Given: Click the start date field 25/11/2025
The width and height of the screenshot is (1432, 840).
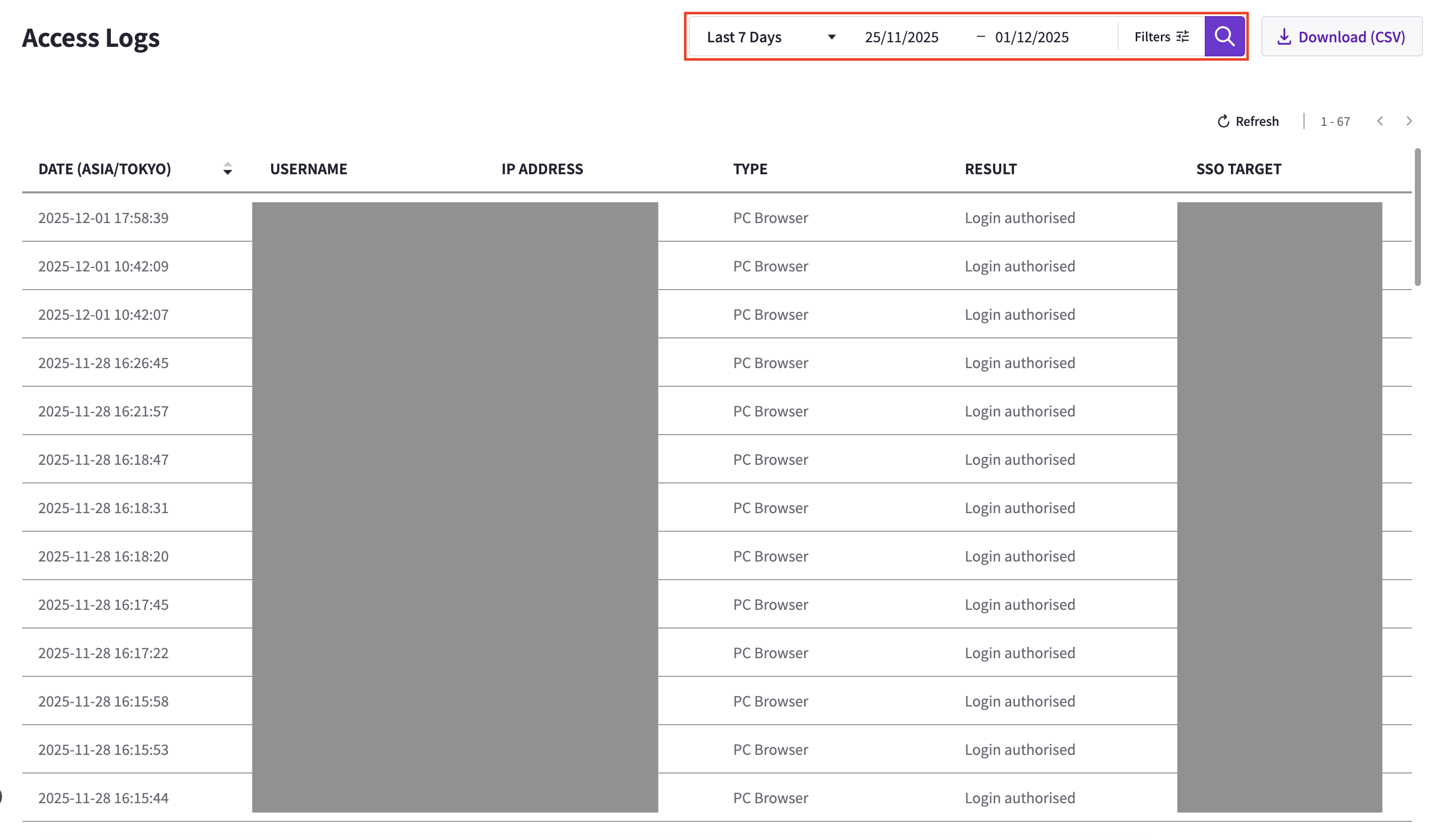Looking at the screenshot, I should click(x=901, y=37).
